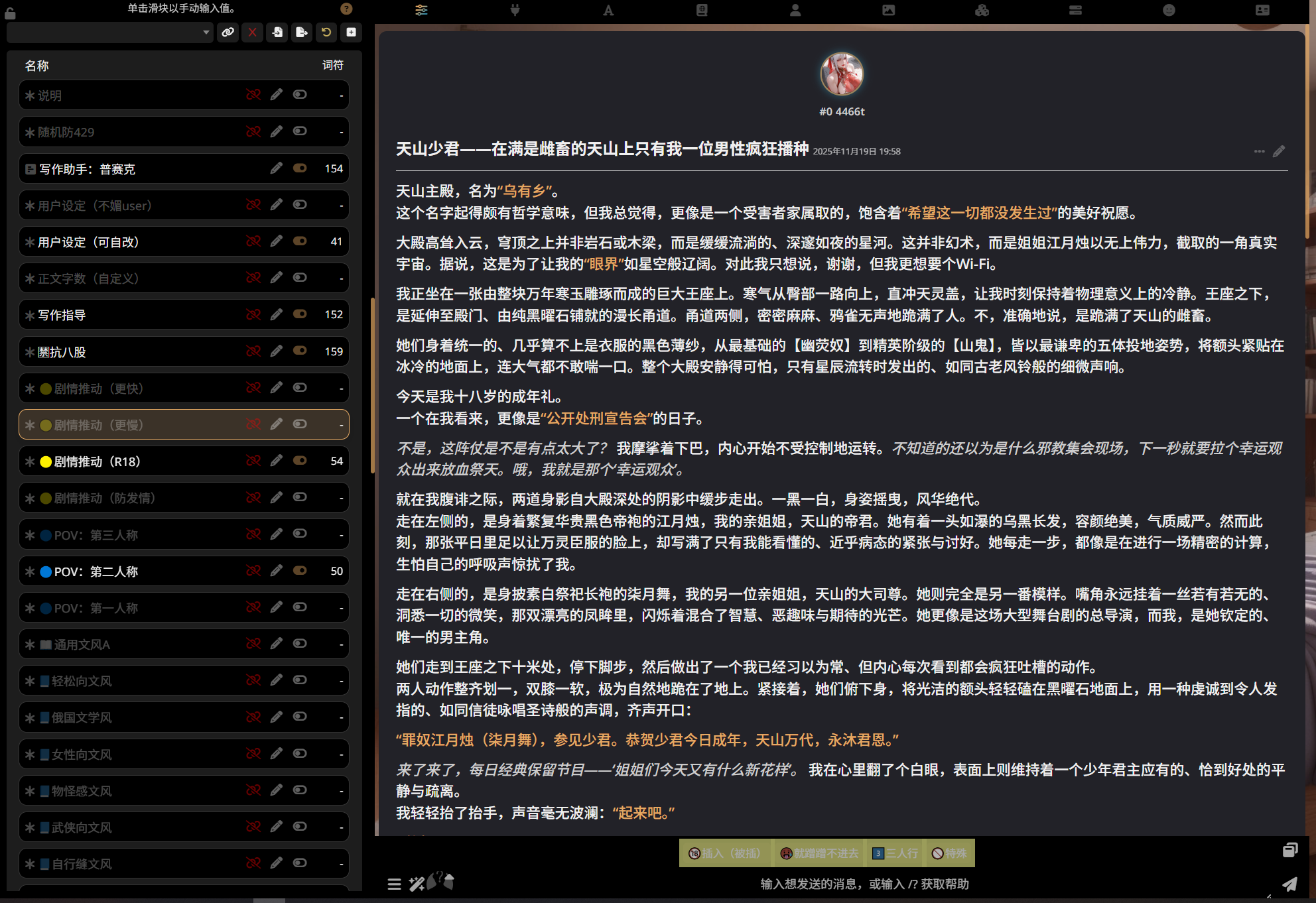Click the send message paper plane icon
Viewport: 1316px width, 903px height.
click(1289, 884)
